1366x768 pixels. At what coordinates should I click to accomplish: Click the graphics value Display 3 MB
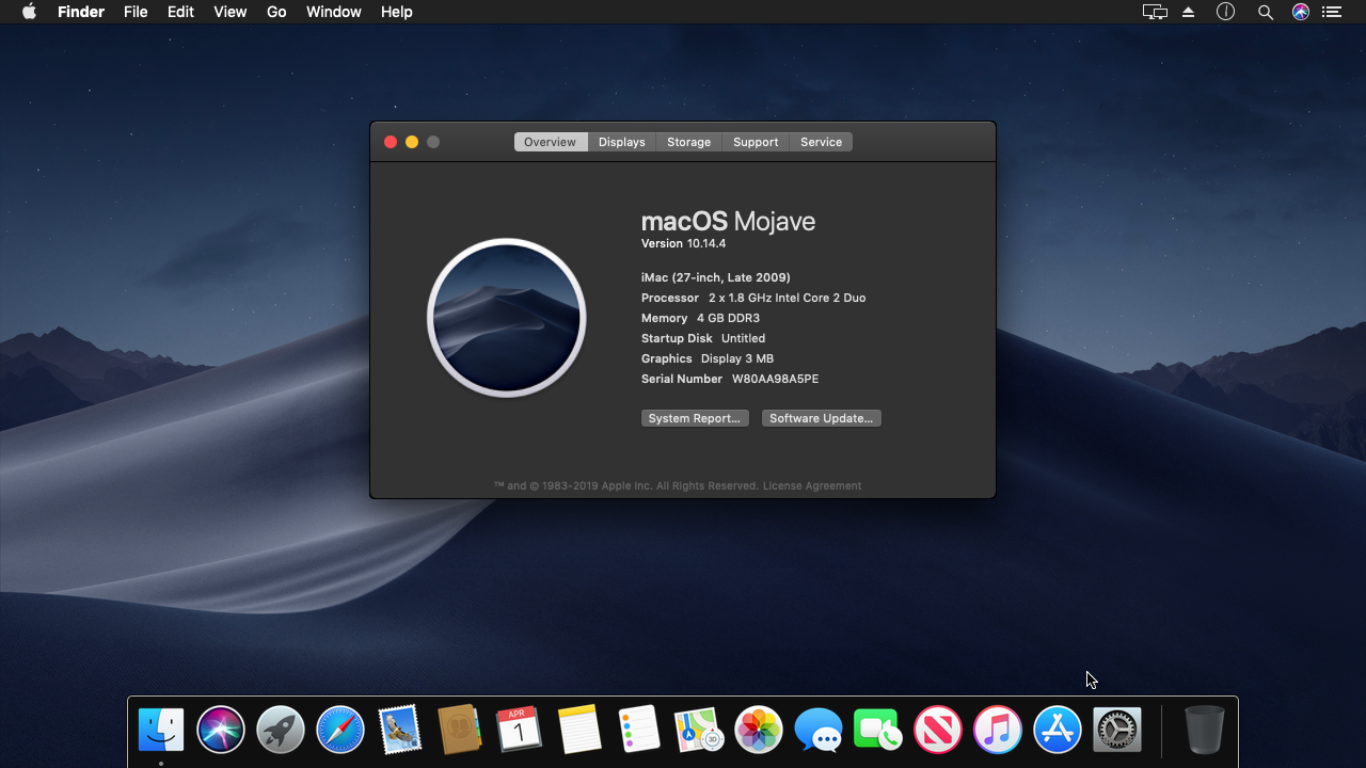pos(737,359)
